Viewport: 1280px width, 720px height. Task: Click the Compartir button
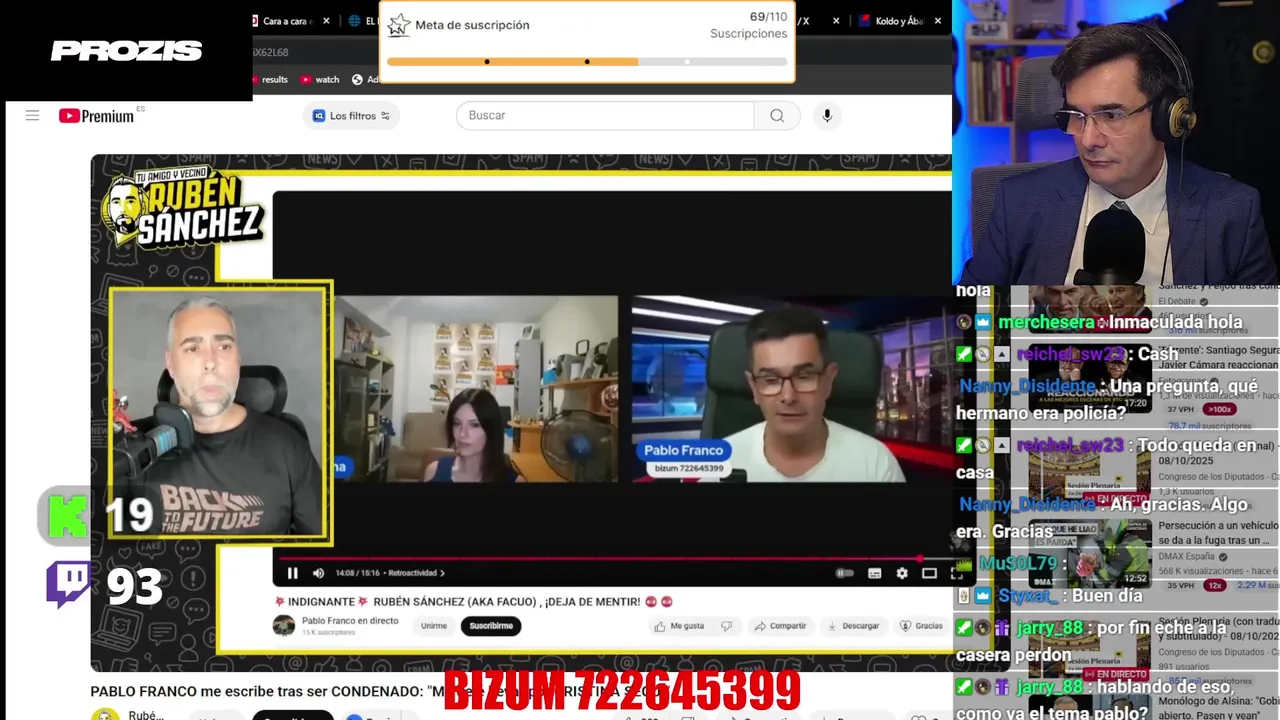(780, 626)
